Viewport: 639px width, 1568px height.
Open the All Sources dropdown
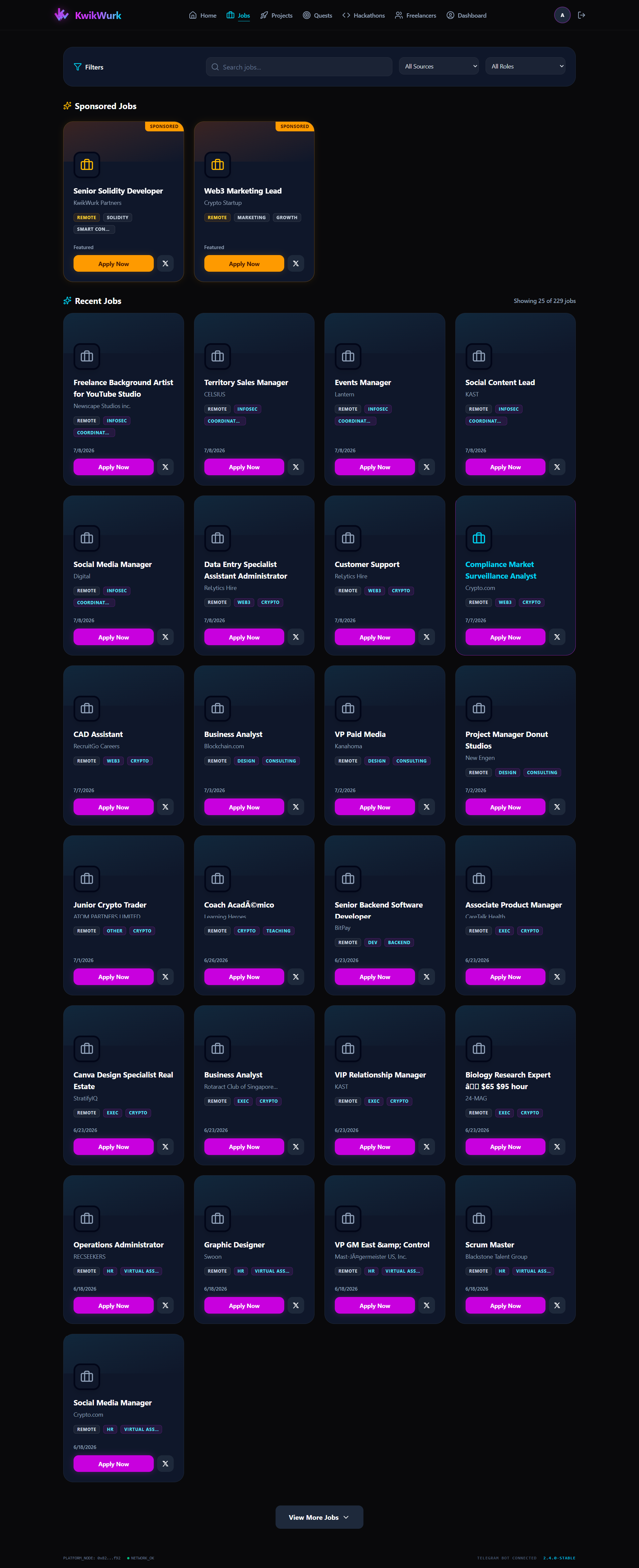click(x=439, y=67)
